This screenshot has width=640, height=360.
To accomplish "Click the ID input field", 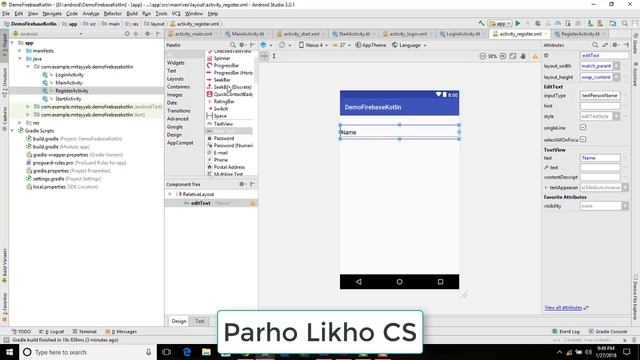I will pyautogui.click(x=604, y=55).
